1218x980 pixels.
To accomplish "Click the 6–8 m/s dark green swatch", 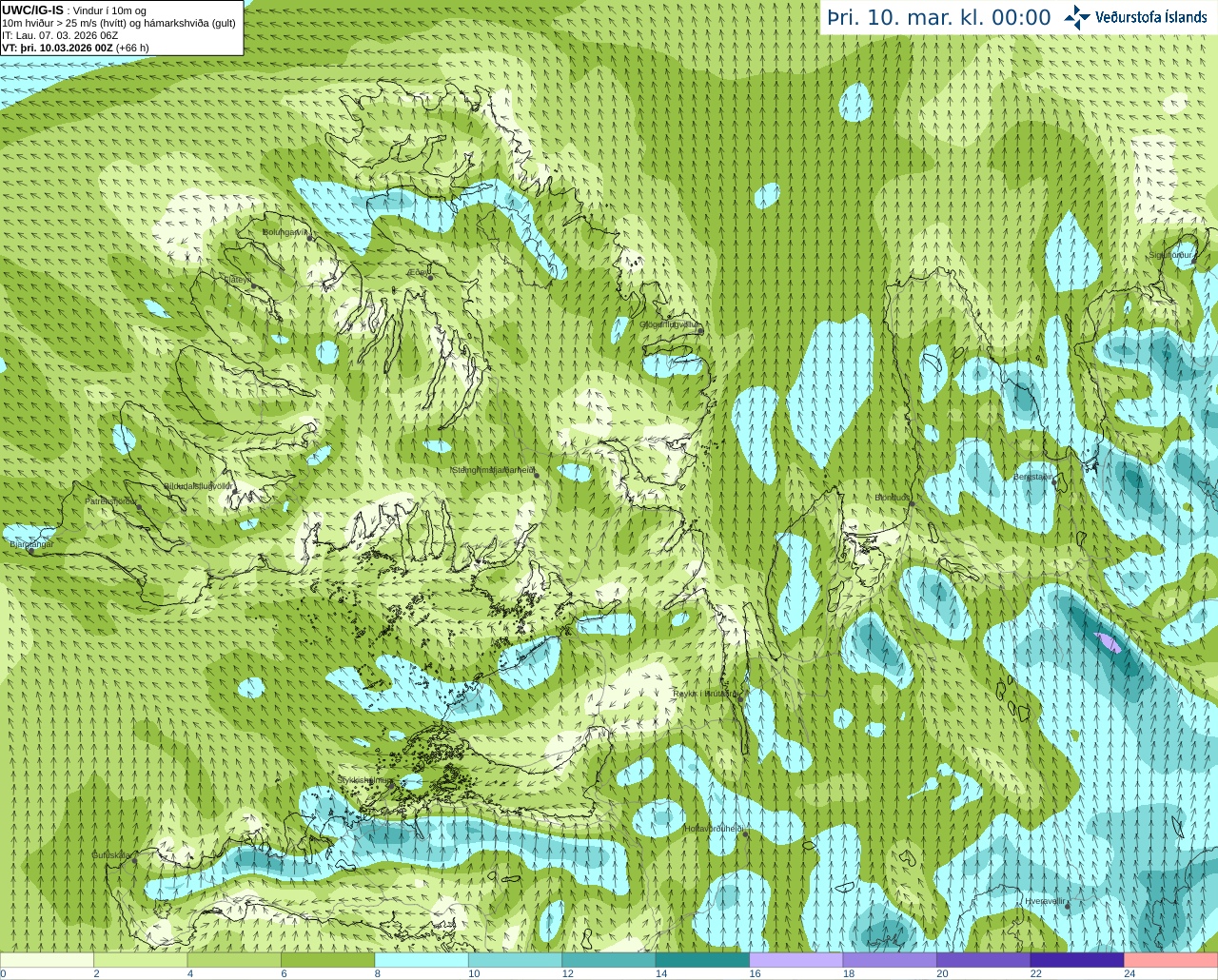I will point(328,960).
